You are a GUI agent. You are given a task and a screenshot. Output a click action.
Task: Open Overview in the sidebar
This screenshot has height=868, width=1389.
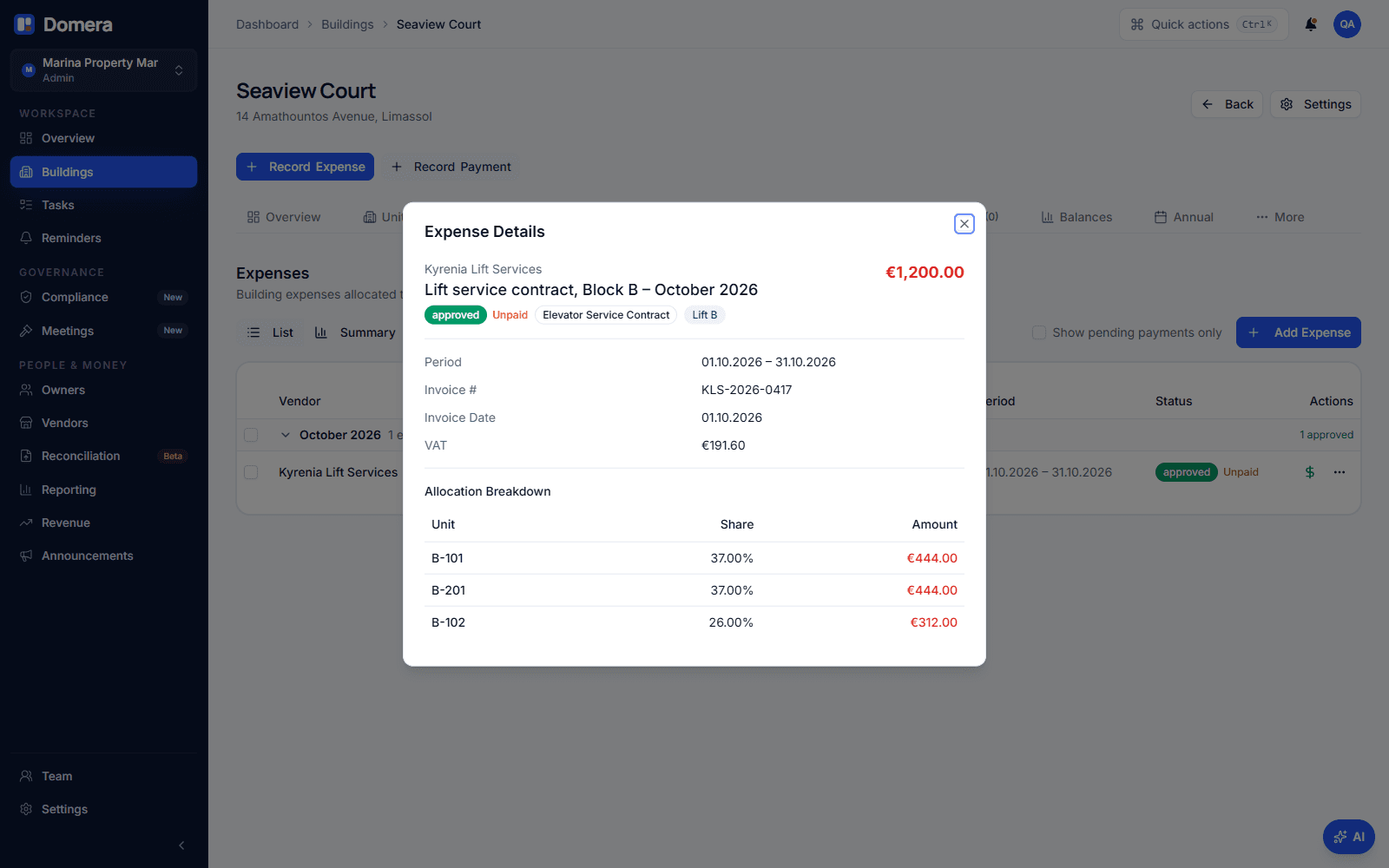pos(104,138)
